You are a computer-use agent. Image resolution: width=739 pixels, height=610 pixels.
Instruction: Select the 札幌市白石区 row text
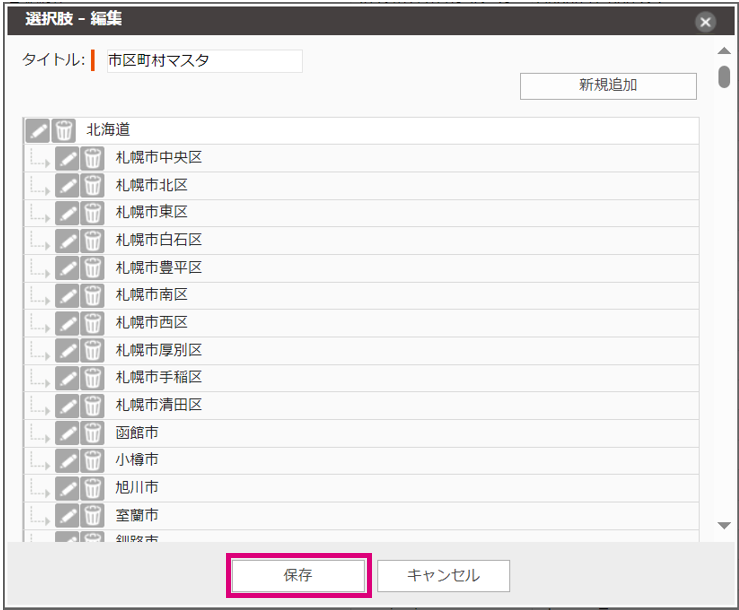(159, 240)
